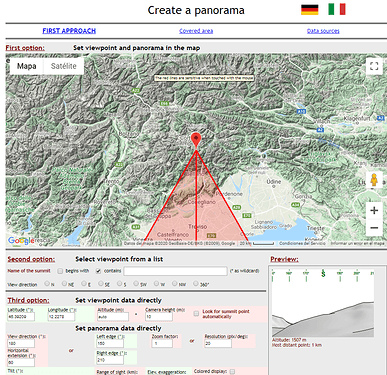Toggle fullscreen map view
Image resolution: width=387 pixels, height=375 pixels.
374,66
